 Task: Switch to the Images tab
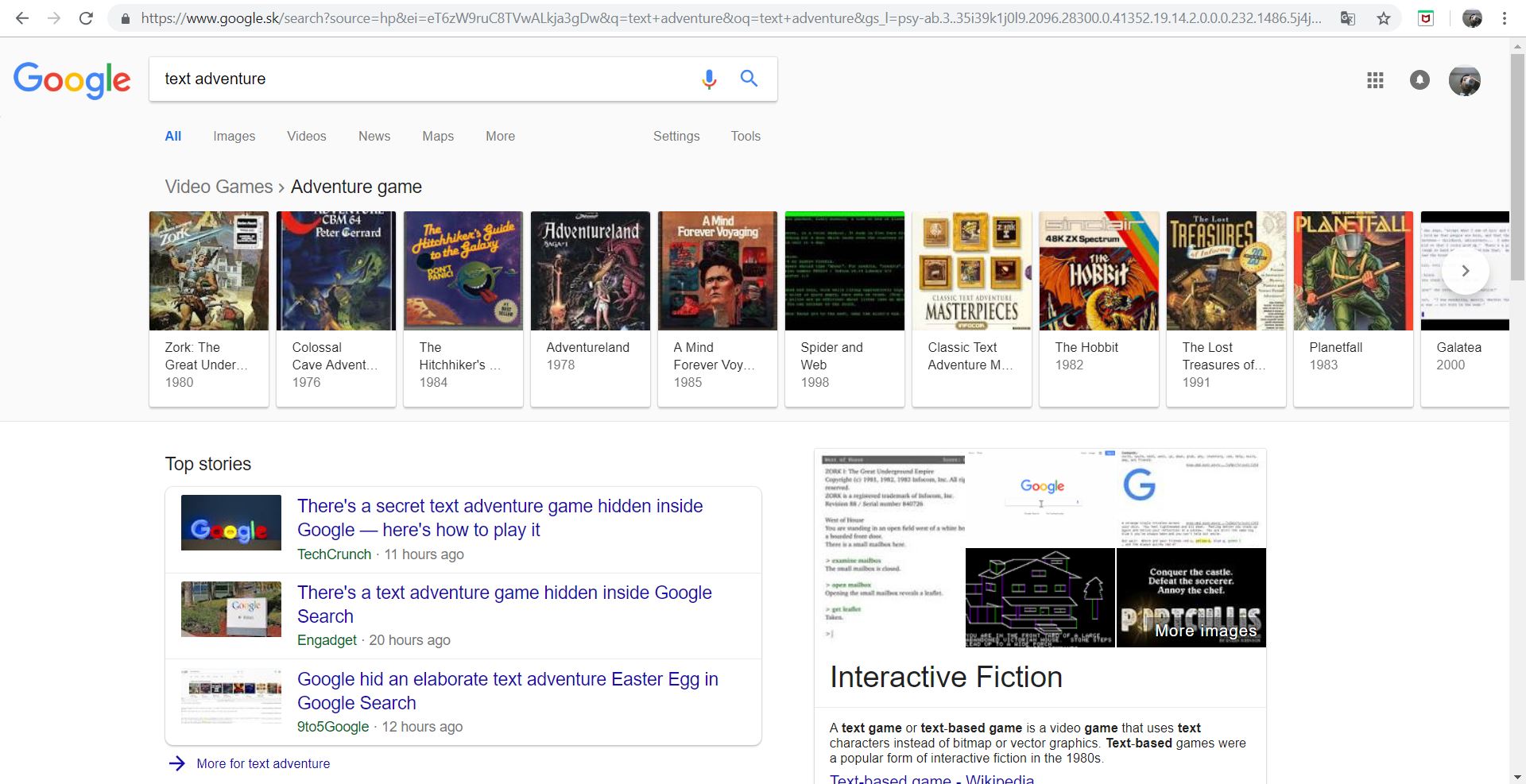point(234,136)
